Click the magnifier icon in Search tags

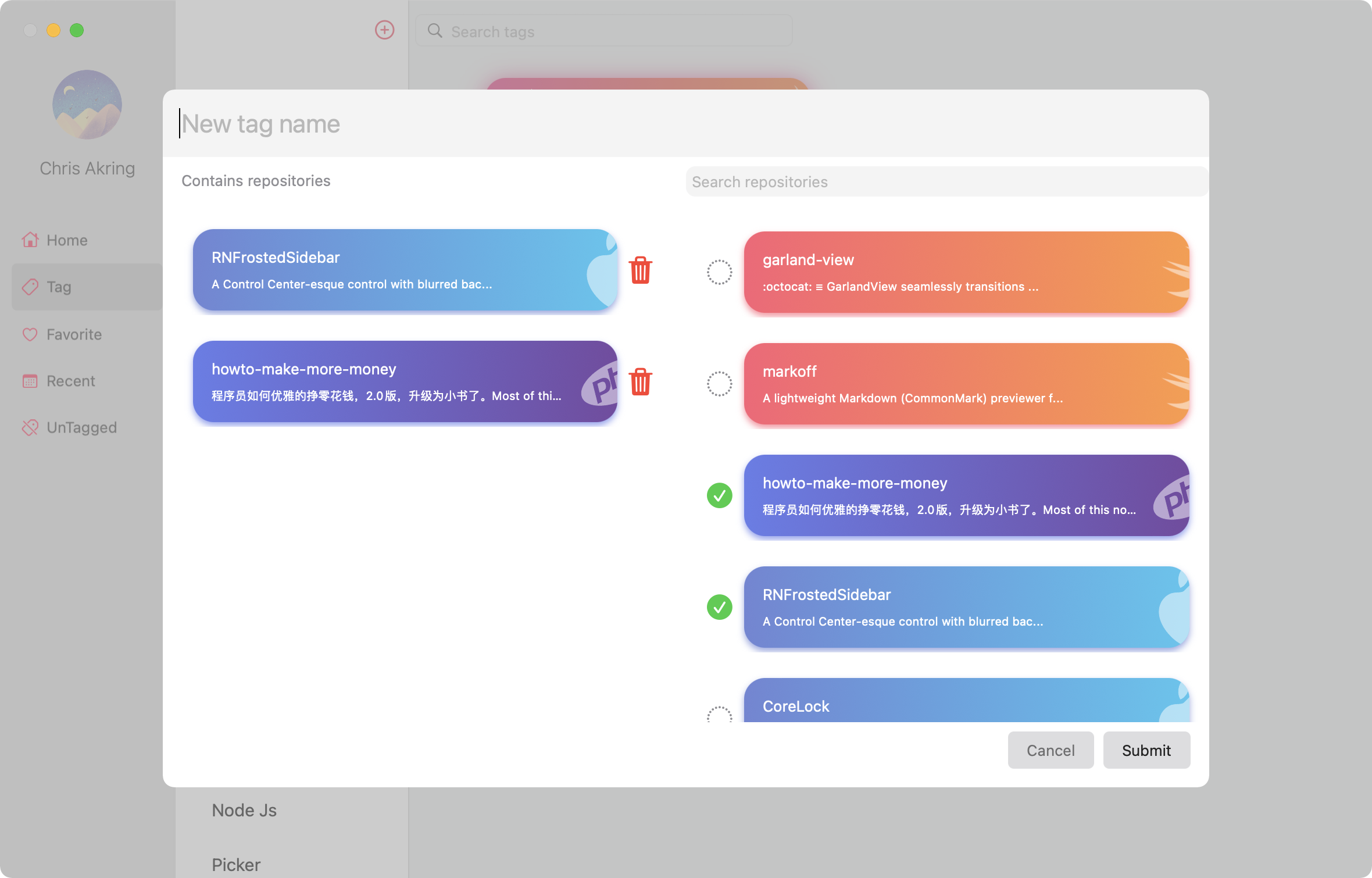[x=435, y=31]
